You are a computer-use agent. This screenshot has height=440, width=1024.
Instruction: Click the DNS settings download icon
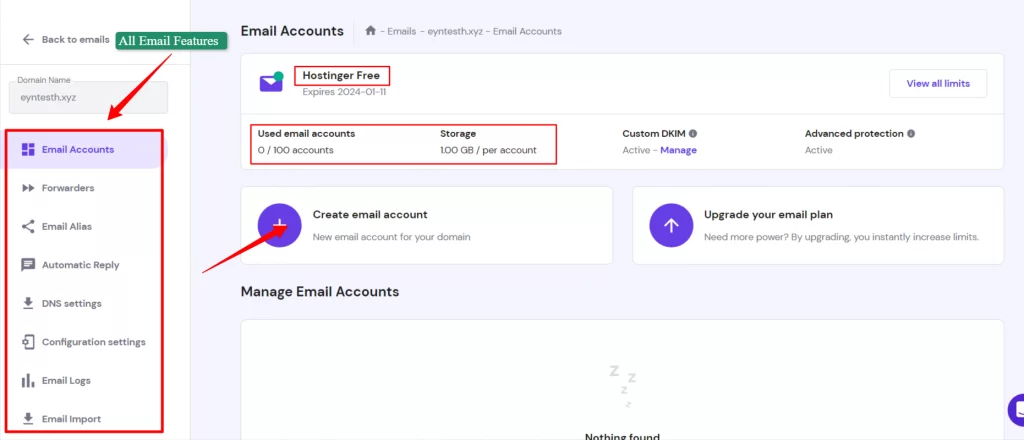28,304
